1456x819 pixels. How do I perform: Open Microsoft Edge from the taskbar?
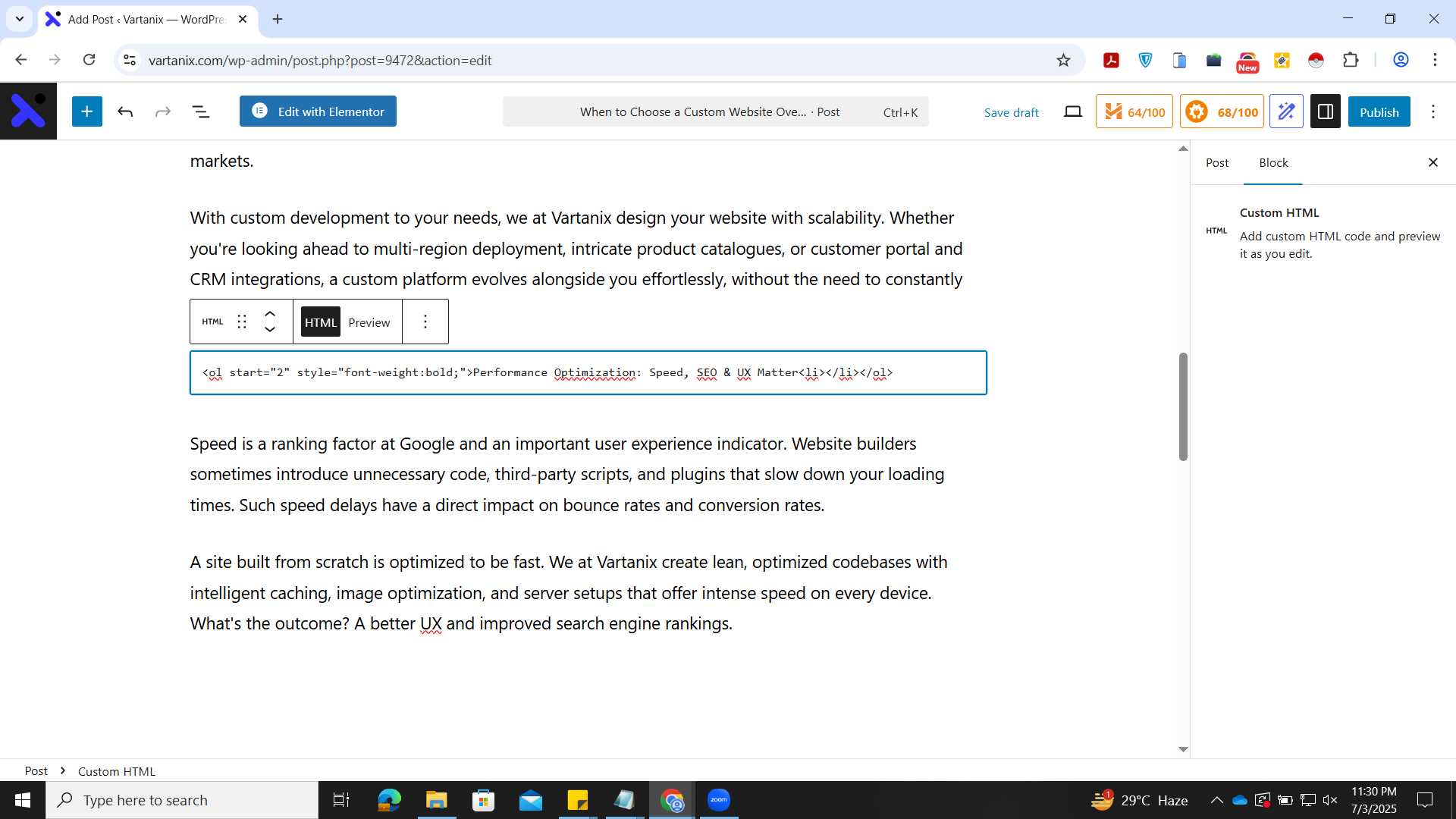tap(389, 800)
